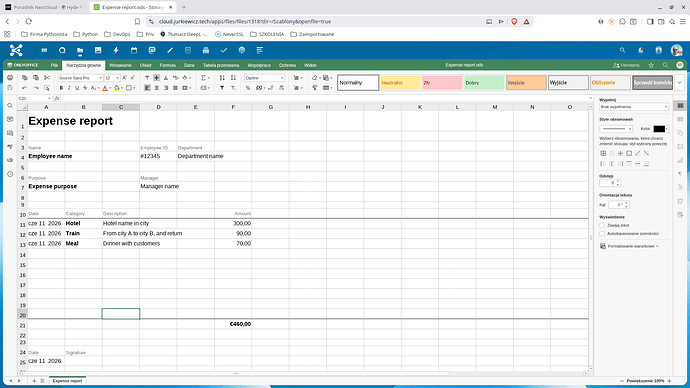690x388 pixels.
Task: Click zoom out minus in status bar
Action: (622, 381)
